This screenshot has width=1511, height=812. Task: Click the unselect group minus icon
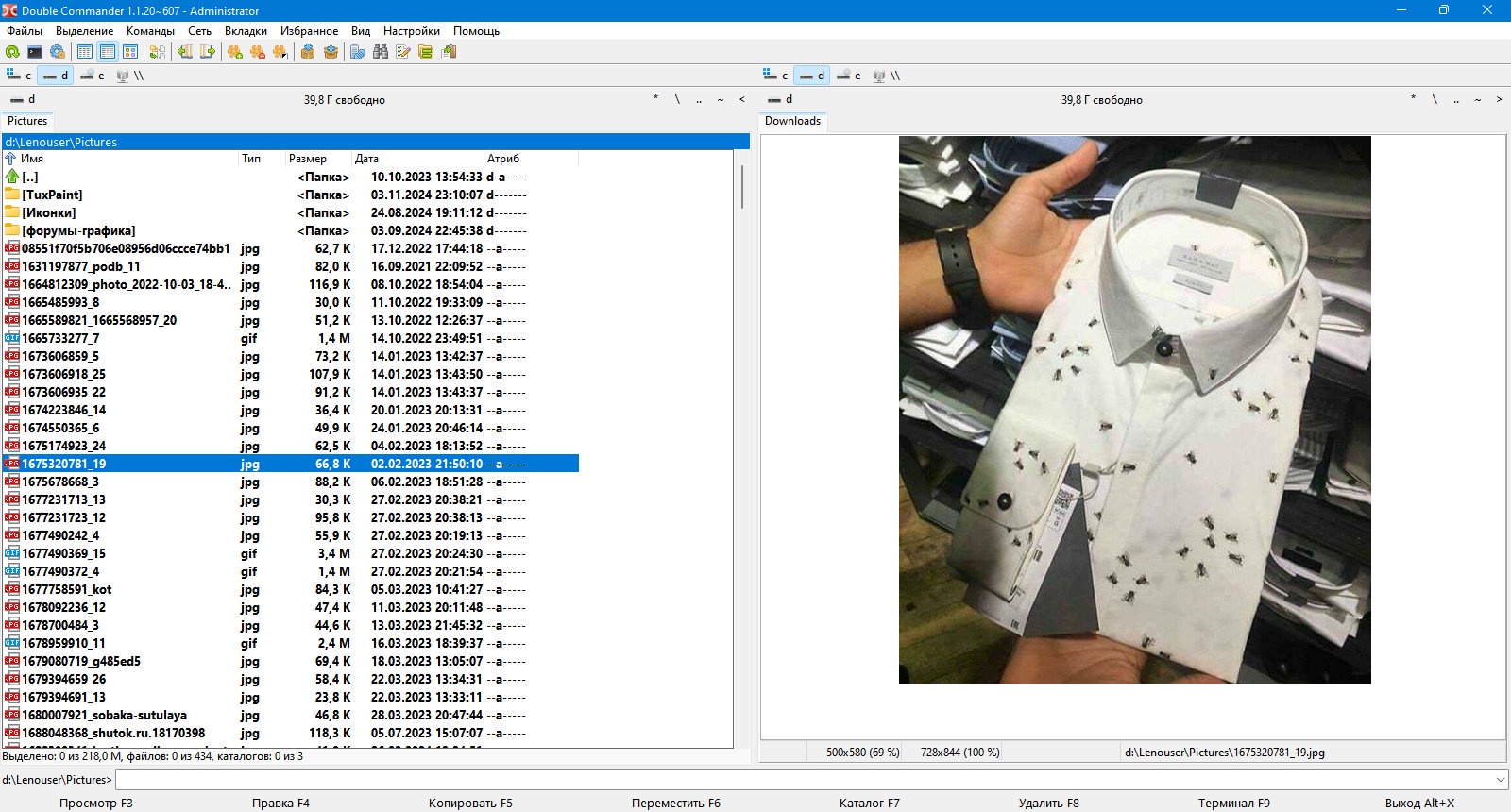click(x=258, y=52)
